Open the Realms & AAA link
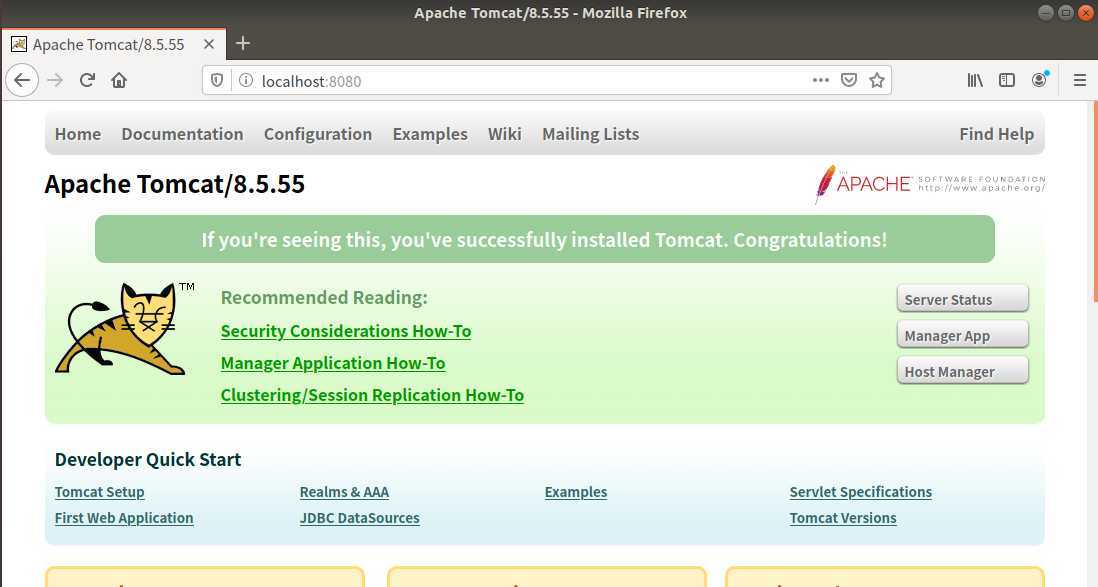This screenshot has width=1098, height=587. click(344, 492)
